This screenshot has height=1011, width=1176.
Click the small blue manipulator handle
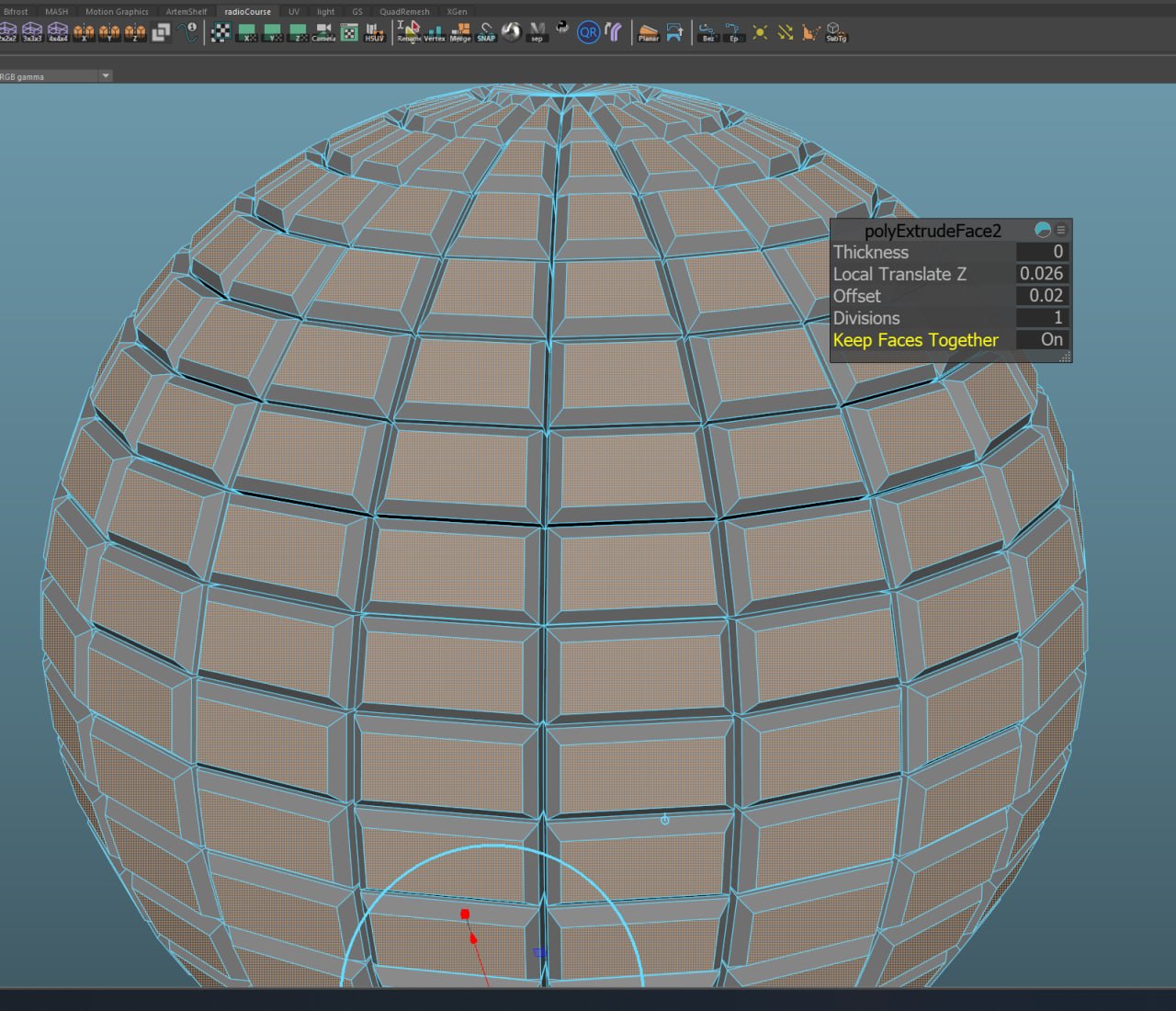[x=539, y=953]
